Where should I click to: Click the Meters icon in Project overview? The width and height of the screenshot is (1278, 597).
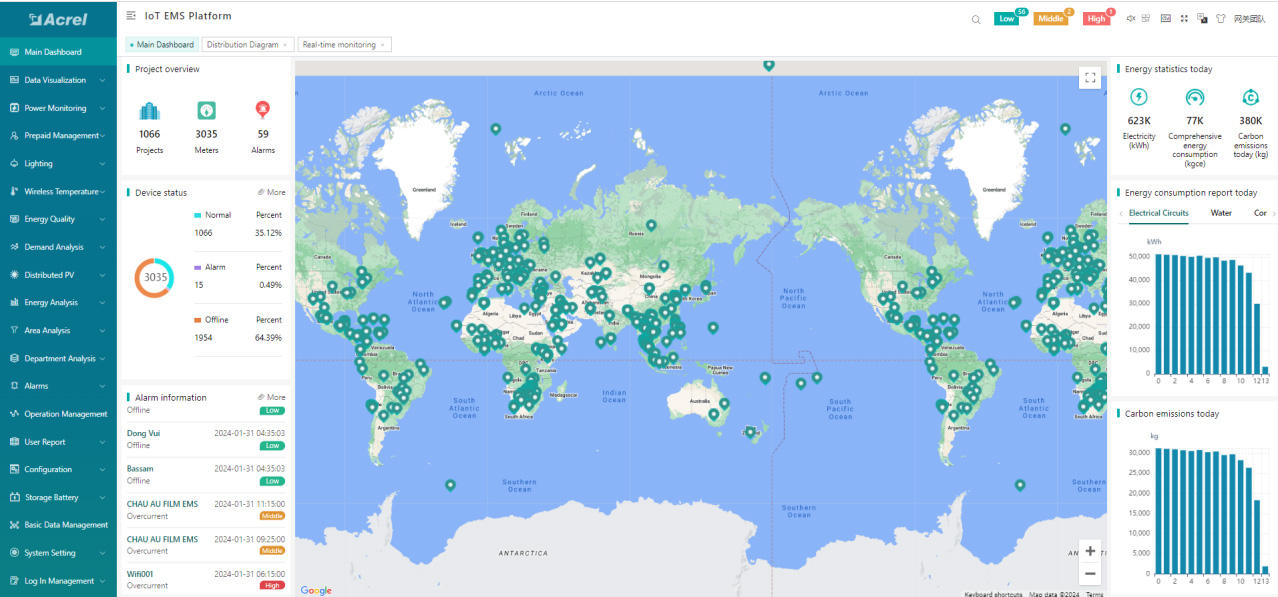[x=206, y=110]
